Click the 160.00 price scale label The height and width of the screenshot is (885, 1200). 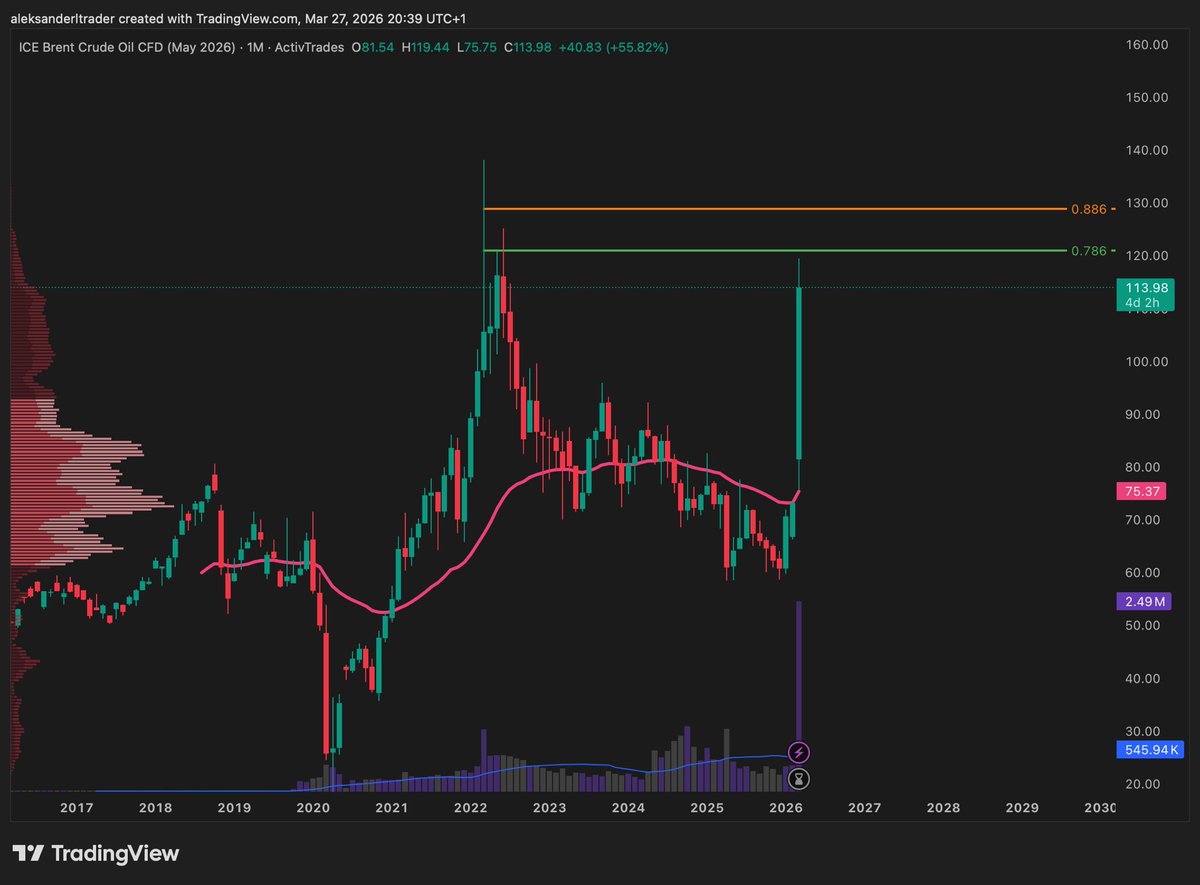(x=1145, y=45)
